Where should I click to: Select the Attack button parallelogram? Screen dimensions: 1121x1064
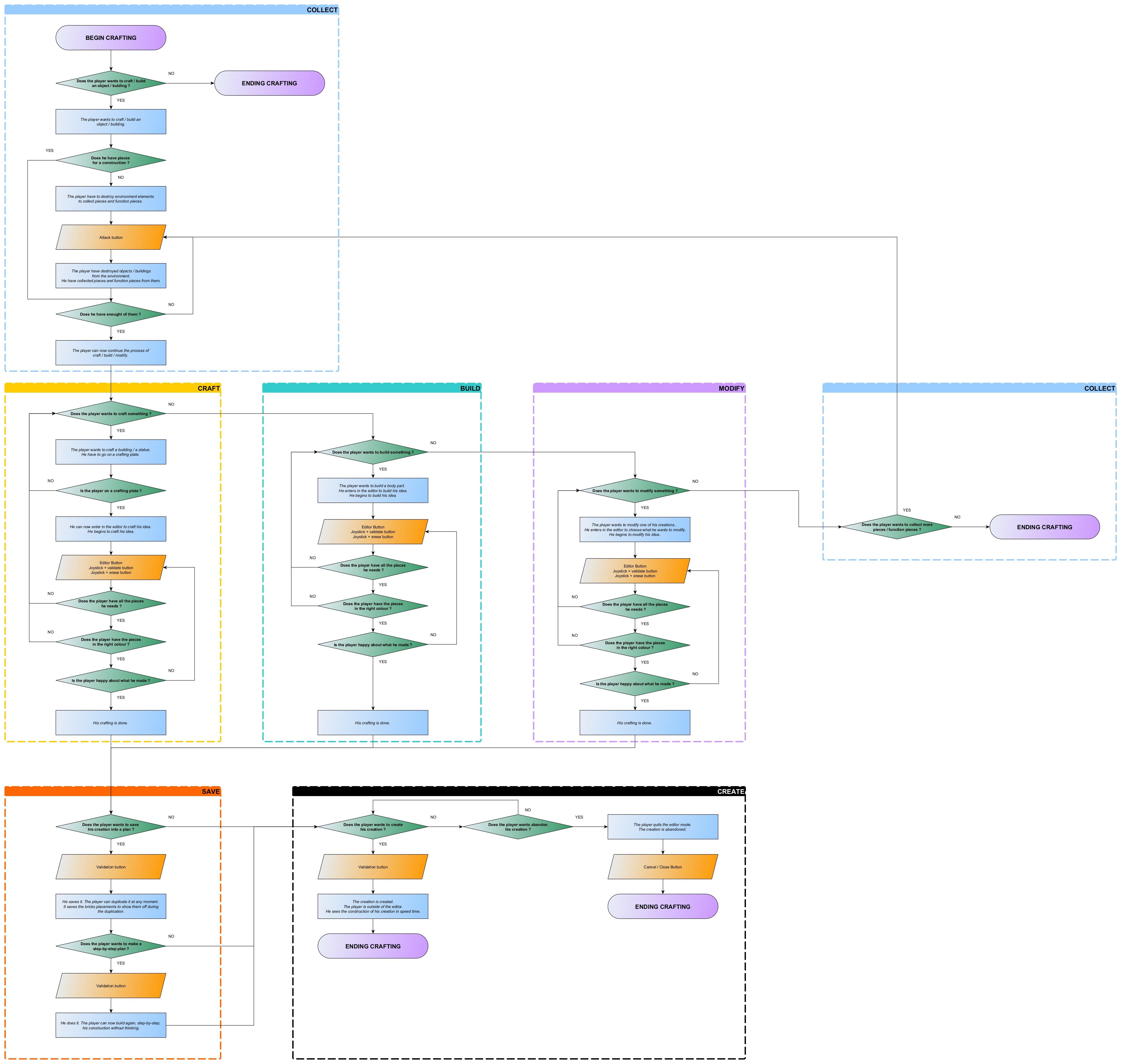111,238
